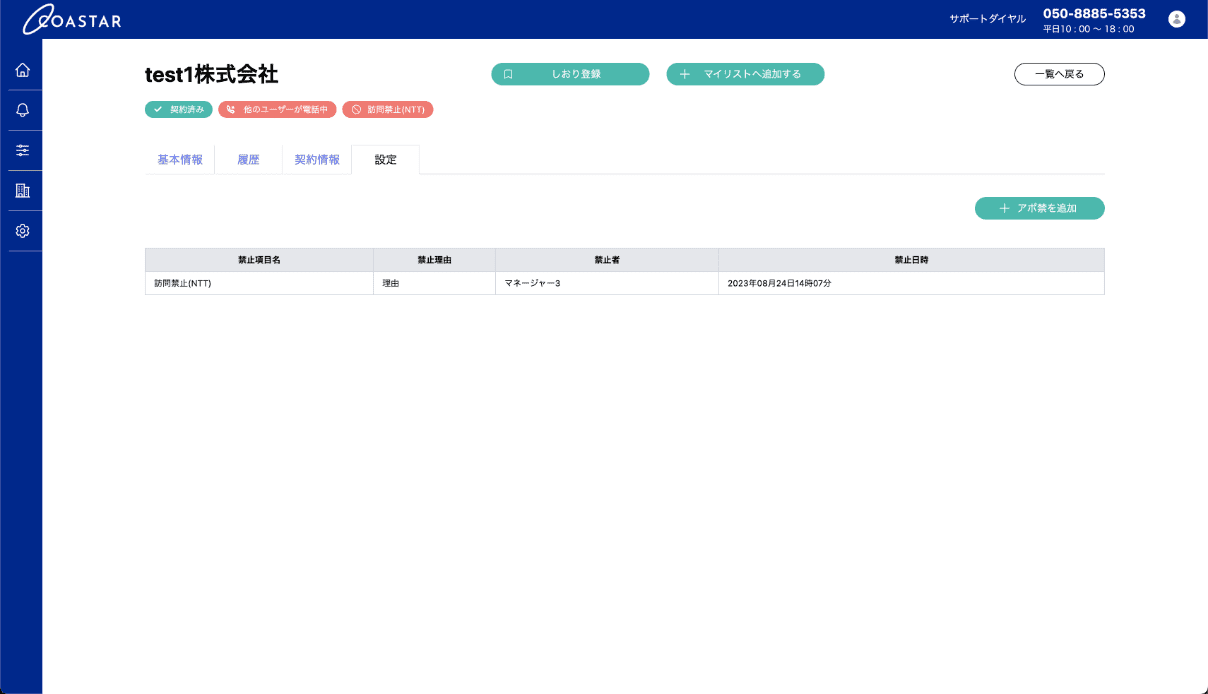
Task: Click the bookmark icon on しおり登録
Action: [508, 74]
